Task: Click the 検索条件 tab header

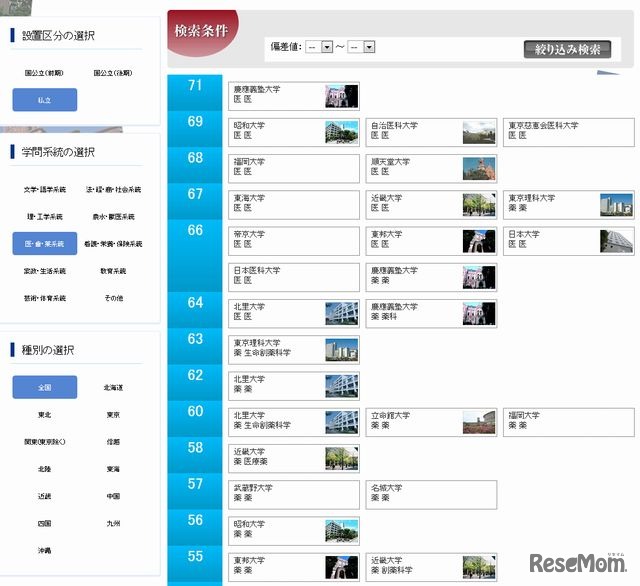Action: coord(203,30)
